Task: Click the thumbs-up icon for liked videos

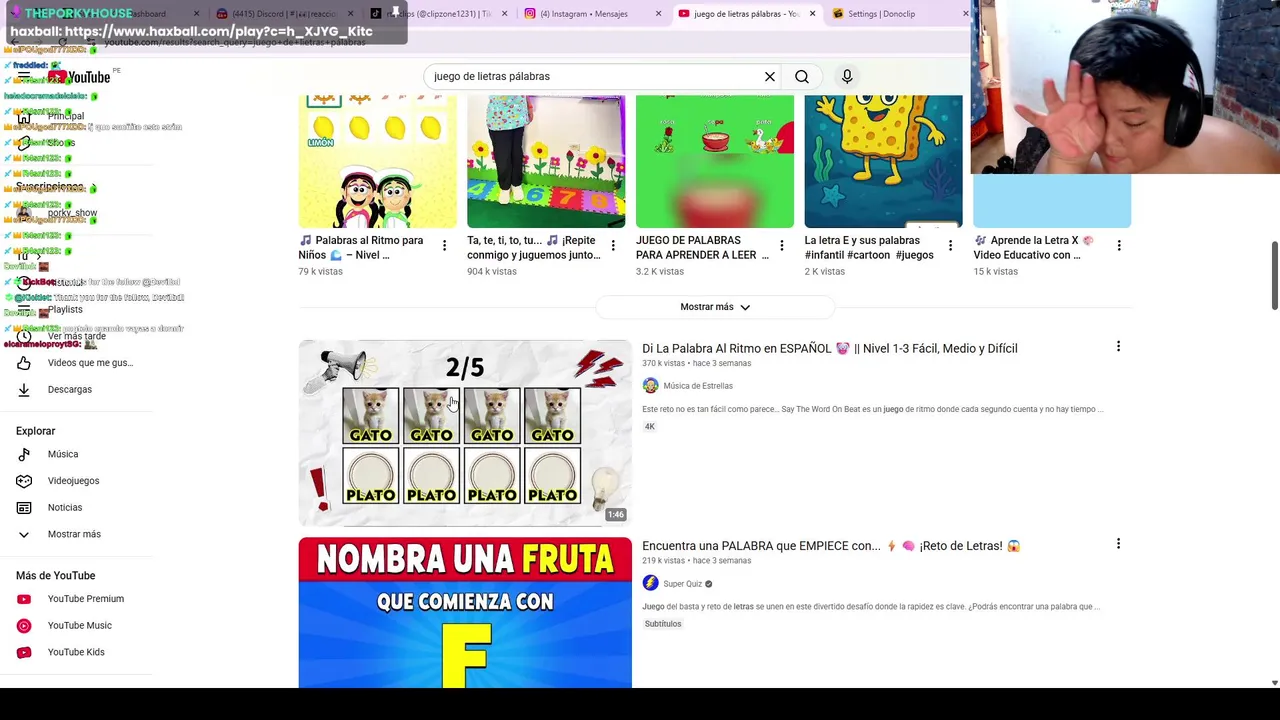Action: [x=24, y=363]
